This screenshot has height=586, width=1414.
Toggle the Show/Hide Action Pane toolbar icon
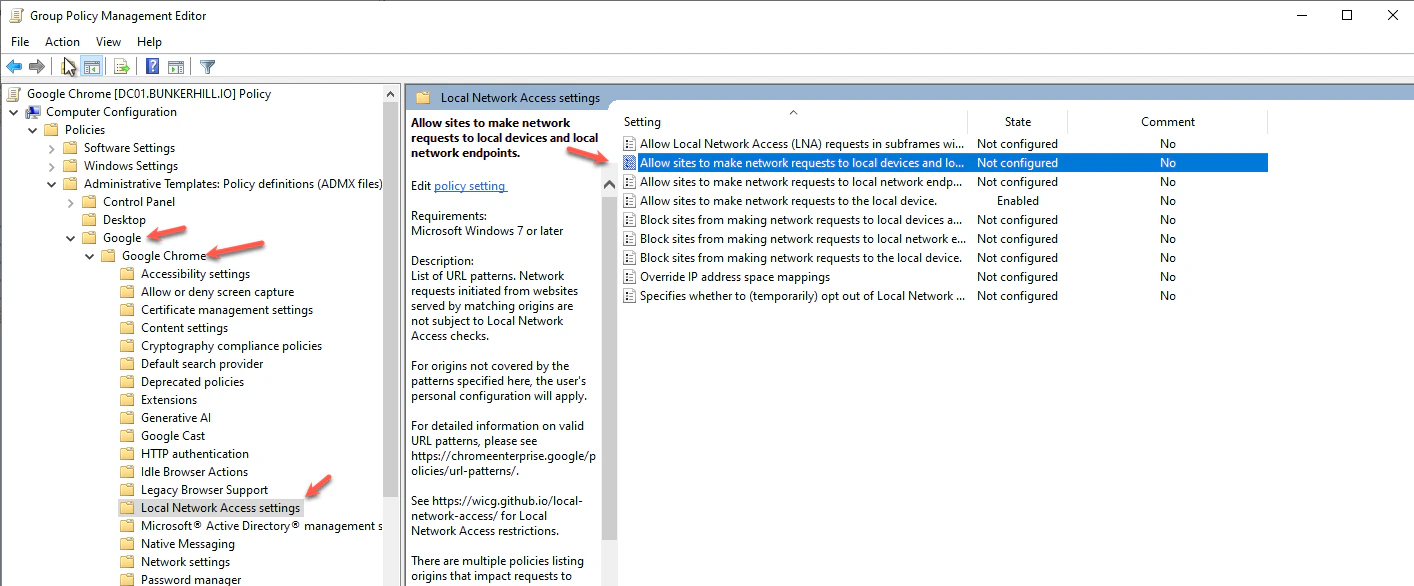click(176, 67)
